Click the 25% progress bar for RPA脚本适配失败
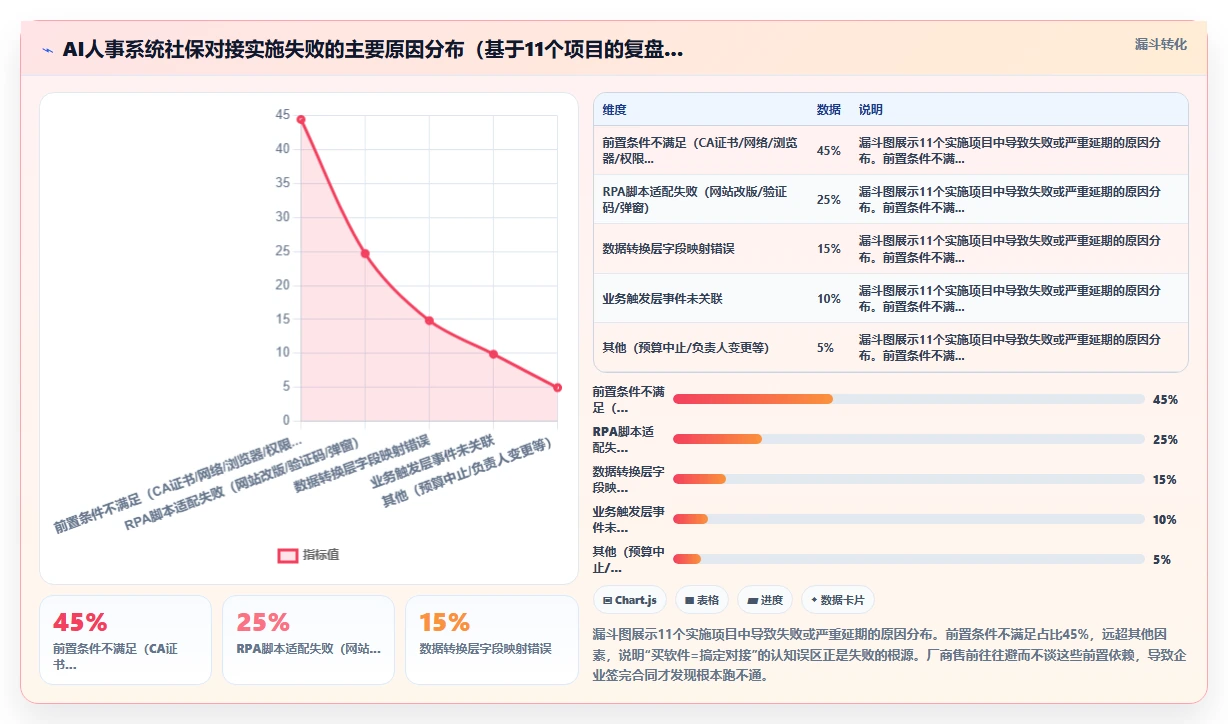The image size is (1228, 724). pos(908,439)
